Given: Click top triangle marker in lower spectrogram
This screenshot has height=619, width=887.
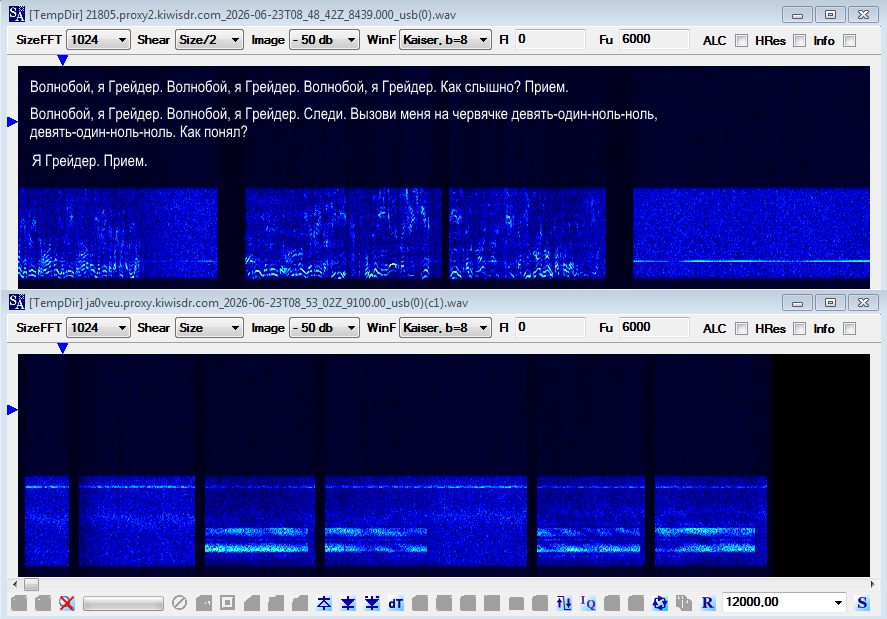Looking at the screenshot, I should tap(63, 348).
